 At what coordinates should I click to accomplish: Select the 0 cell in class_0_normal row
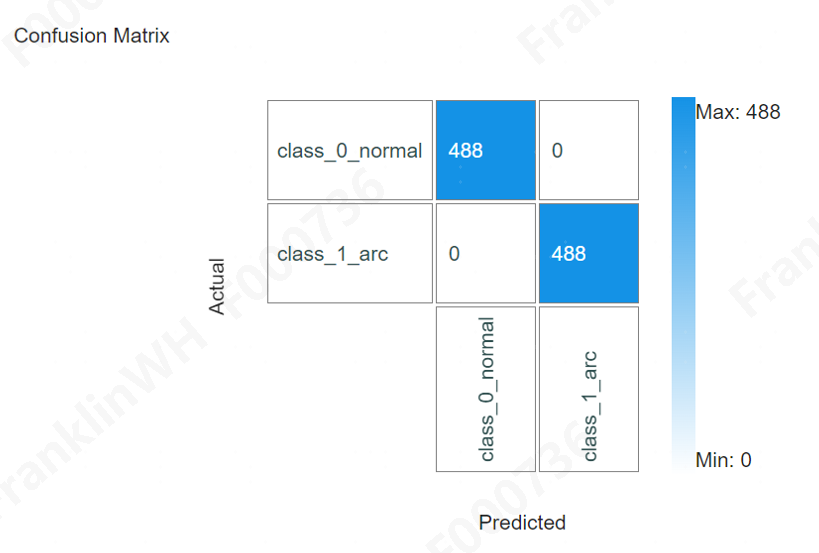click(x=589, y=150)
